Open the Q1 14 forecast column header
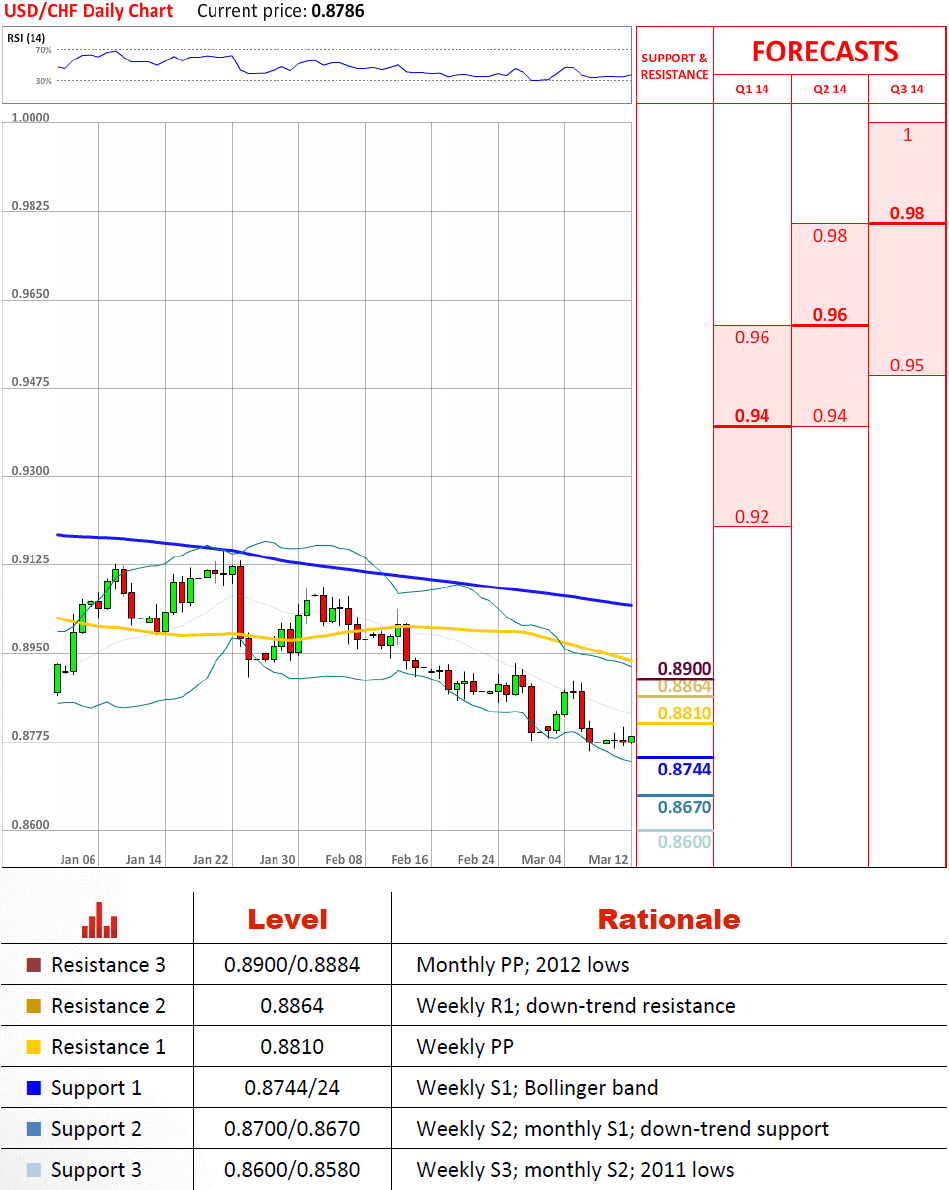Image resolution: width=949 pixels, height=1190 pixels. point(752,90)
